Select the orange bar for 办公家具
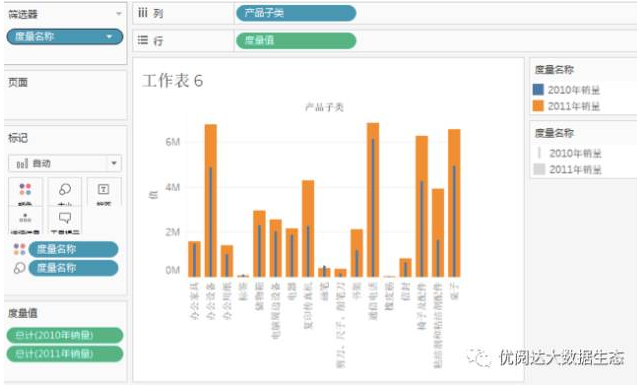This screenshot has height=386, width=637. (x=194, y=259)
